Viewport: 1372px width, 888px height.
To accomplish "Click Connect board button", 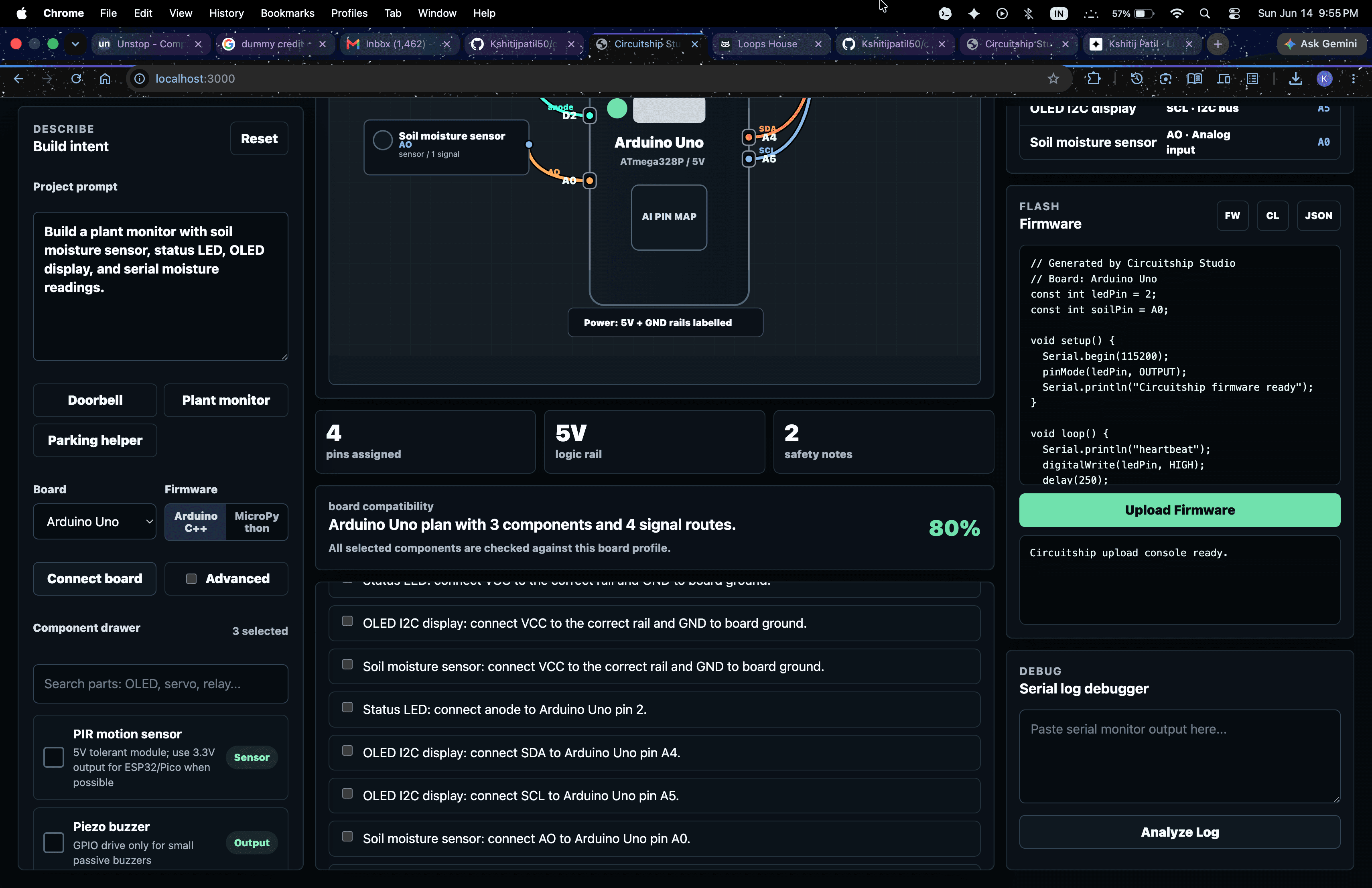I will (95, 578).
